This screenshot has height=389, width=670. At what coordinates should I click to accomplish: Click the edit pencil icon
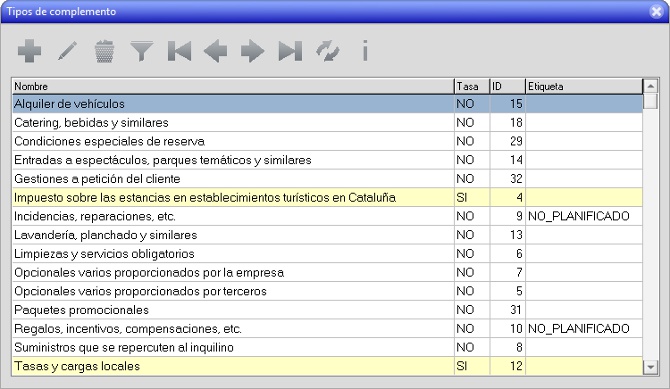click(67, 51)
